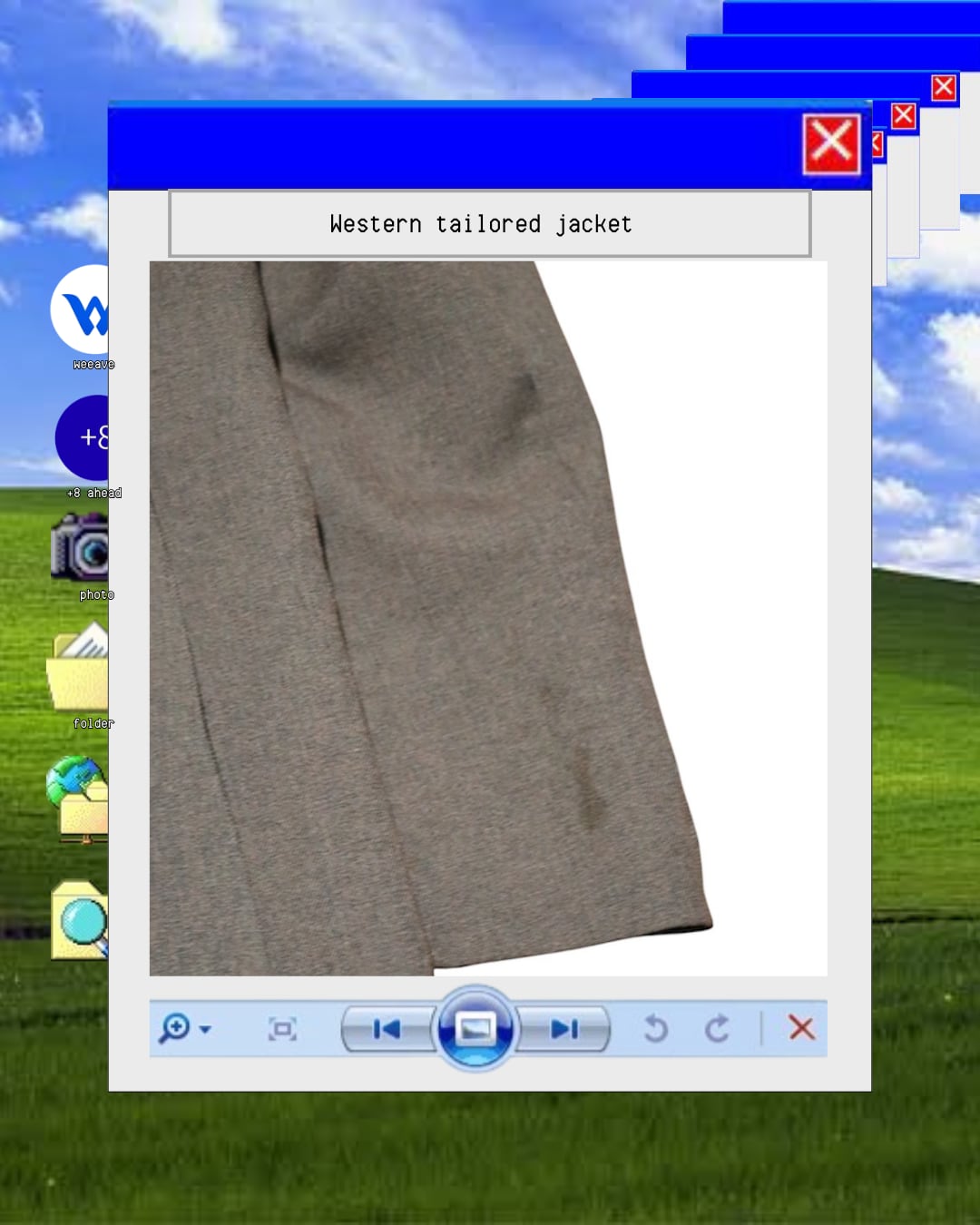Fit image to actual size
The height and width of the screenshot is (1225, 980).
point(282,1029)
